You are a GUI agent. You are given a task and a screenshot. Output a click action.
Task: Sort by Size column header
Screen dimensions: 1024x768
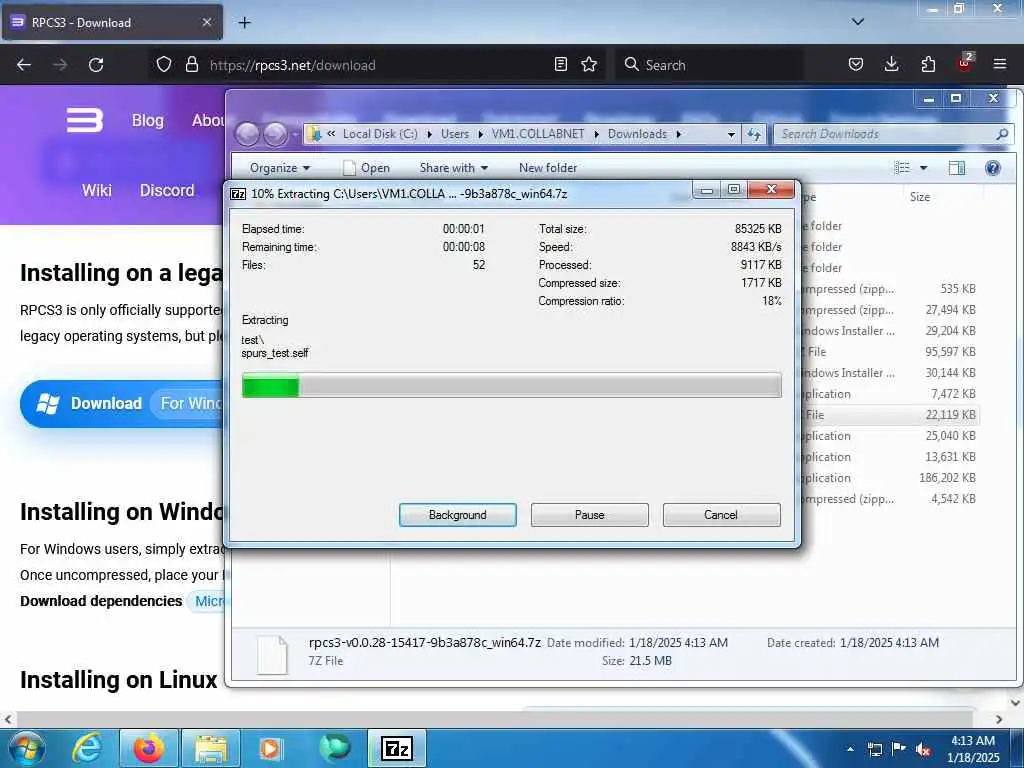[920, 197]
